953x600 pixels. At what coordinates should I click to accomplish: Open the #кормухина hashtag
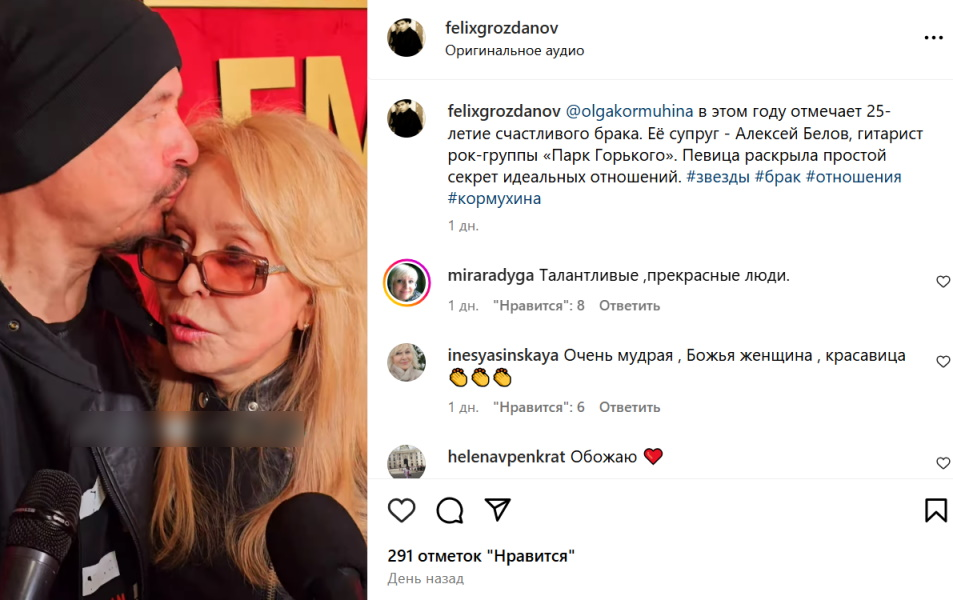(x=494, y=199)
